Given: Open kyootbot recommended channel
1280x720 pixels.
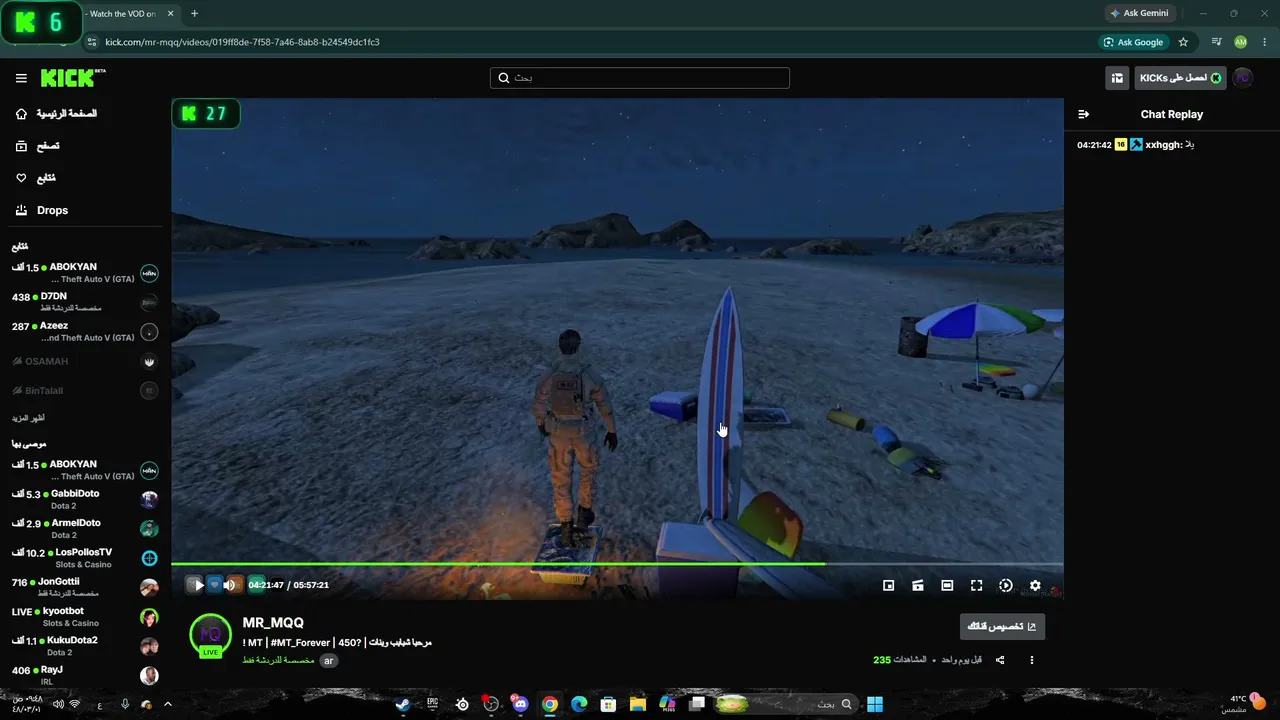Looking at the screenshot, I should (85, 617).
